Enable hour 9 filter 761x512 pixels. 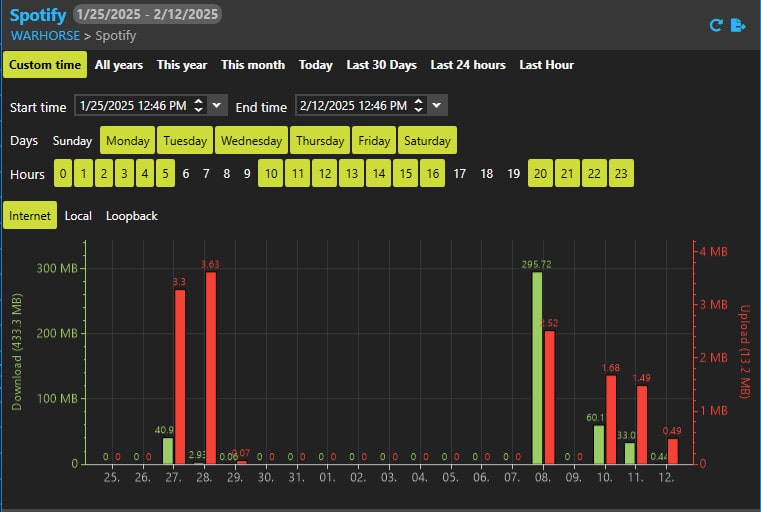(247, 173)
